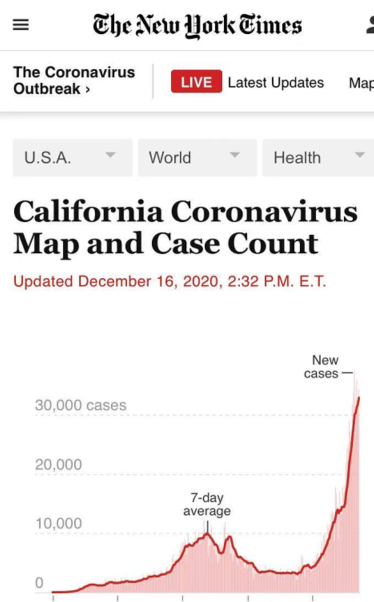Open the account icon beside the logo

[x=370, y=25]
